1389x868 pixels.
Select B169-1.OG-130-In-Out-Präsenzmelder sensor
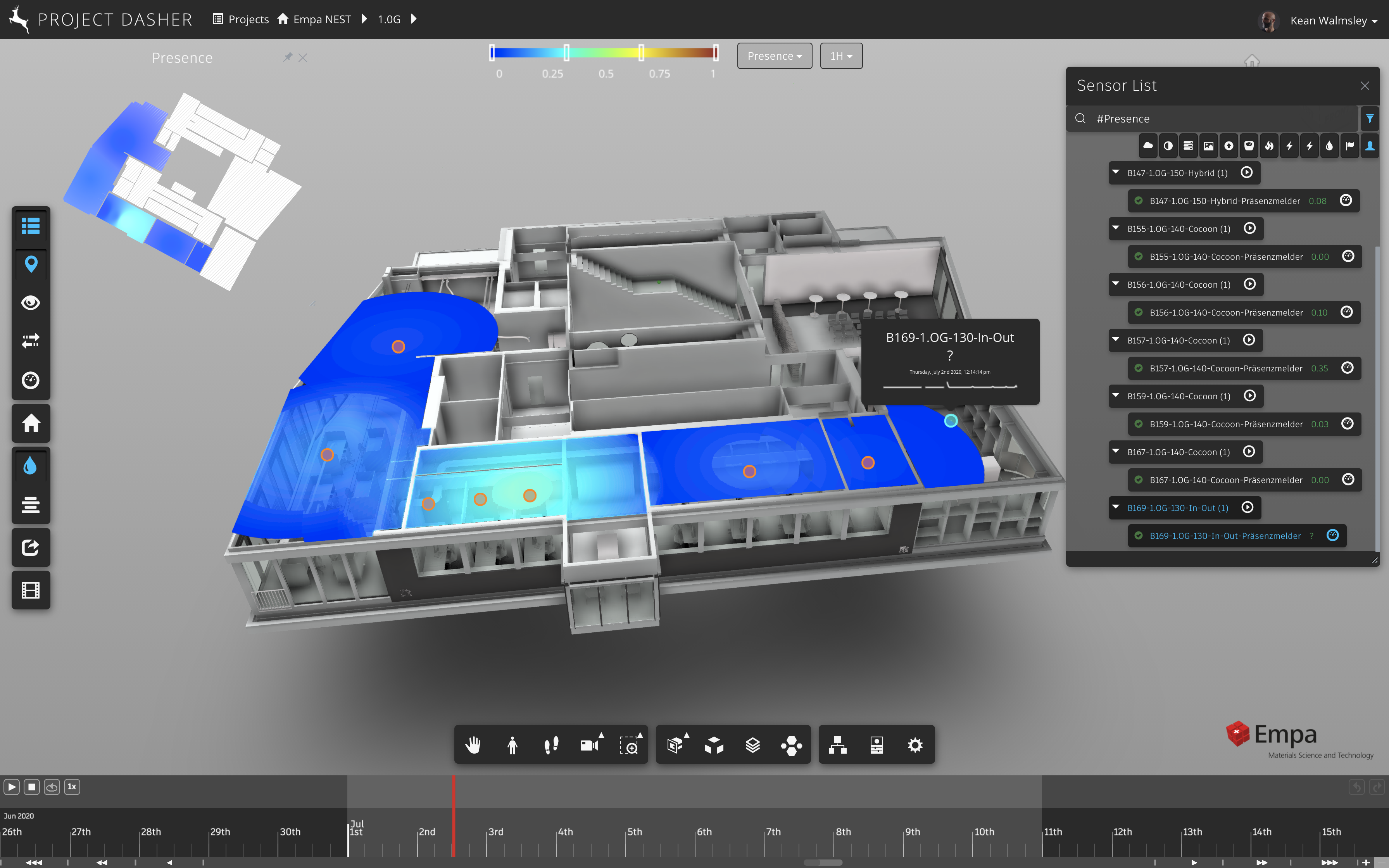point(1225,536)
